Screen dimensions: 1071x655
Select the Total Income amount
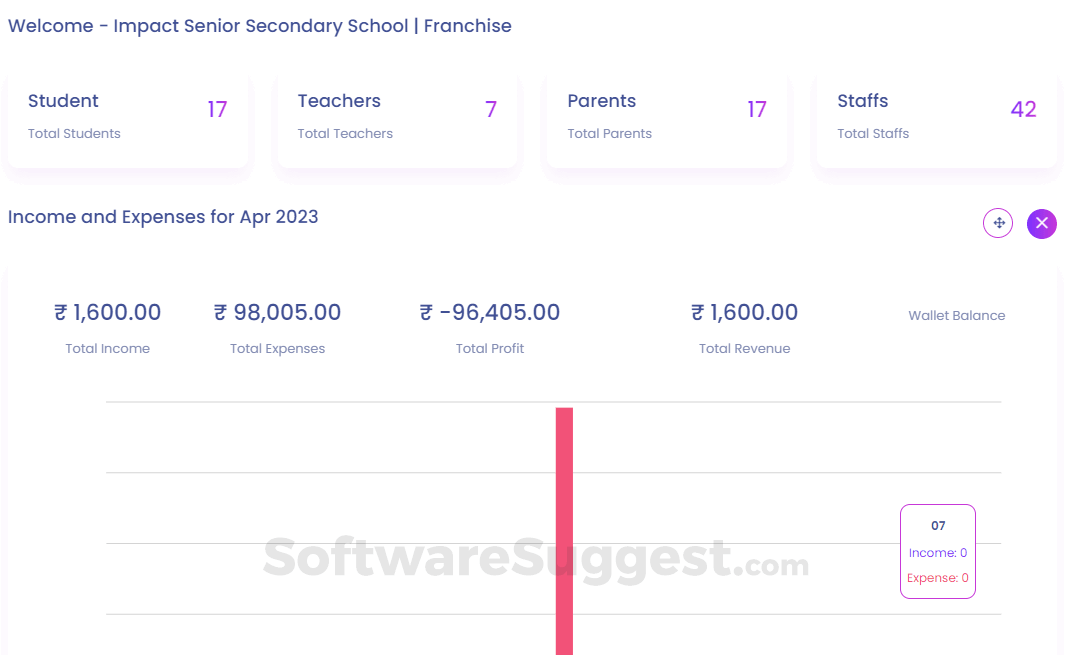pyautogui.click(x=107, y=312)
